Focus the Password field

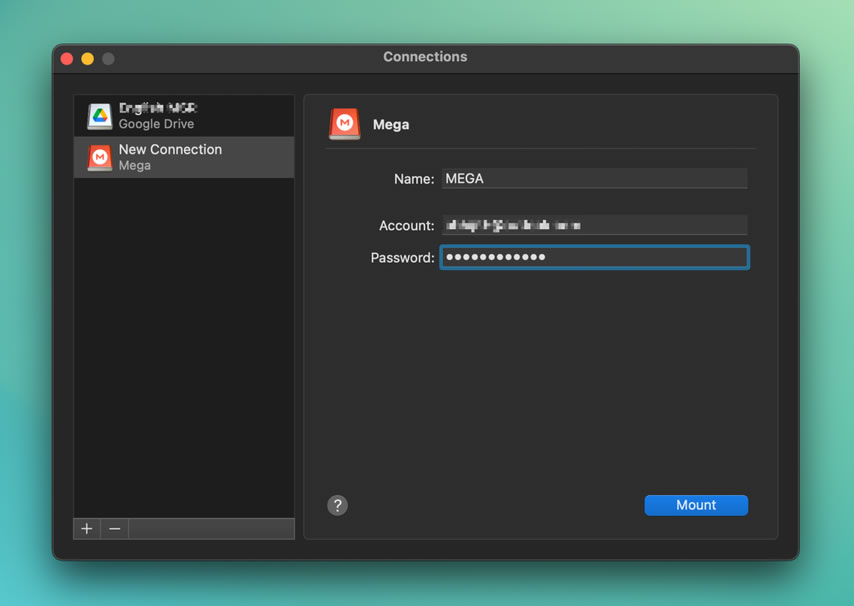(594, 257)
